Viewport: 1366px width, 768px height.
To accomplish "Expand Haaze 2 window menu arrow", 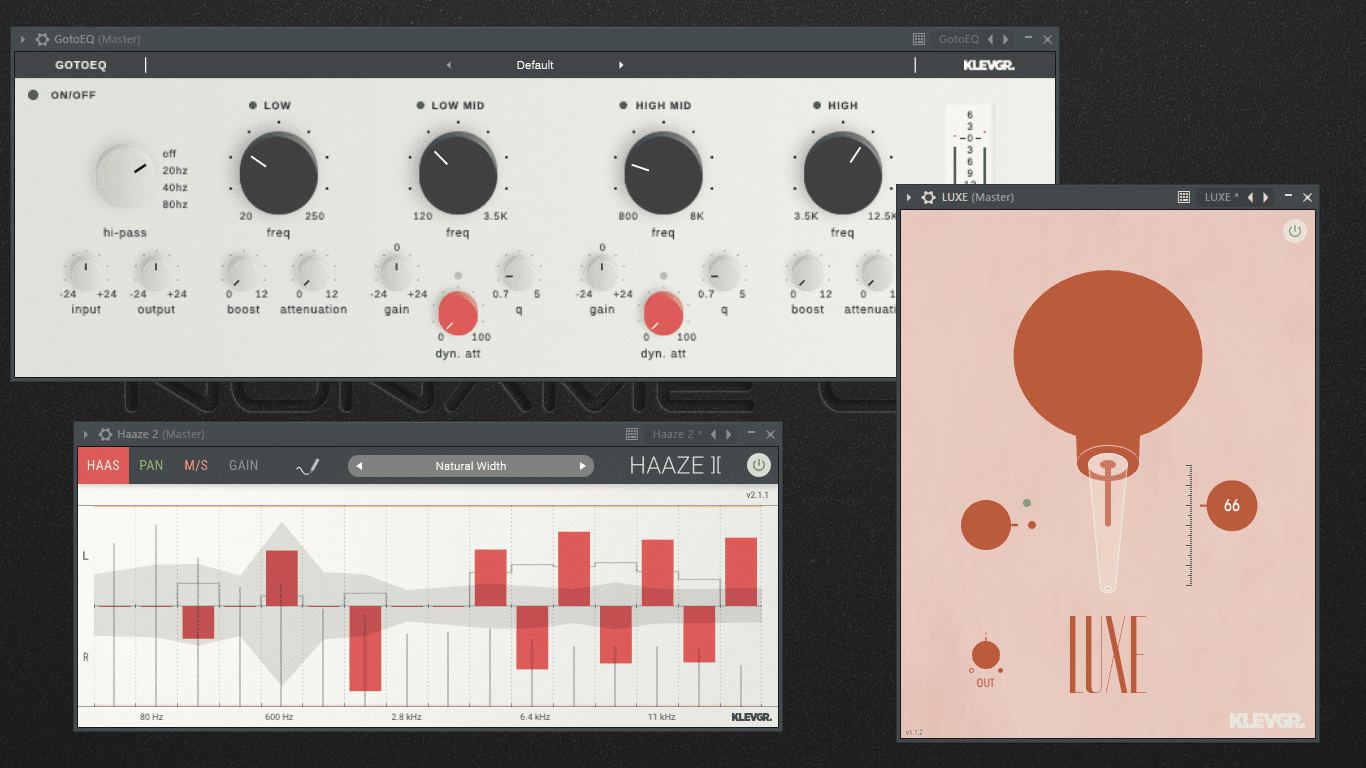I will (x=86, y=434).
